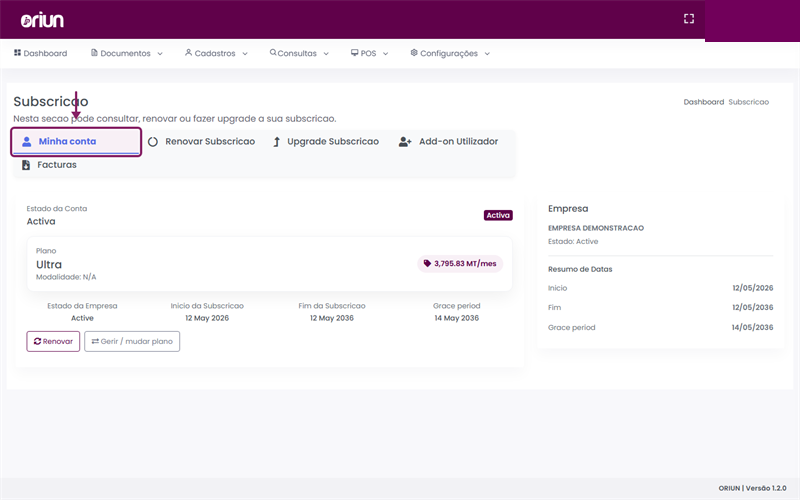
Task: Click the Facturas document icon
Action: [x=26, y=165]
